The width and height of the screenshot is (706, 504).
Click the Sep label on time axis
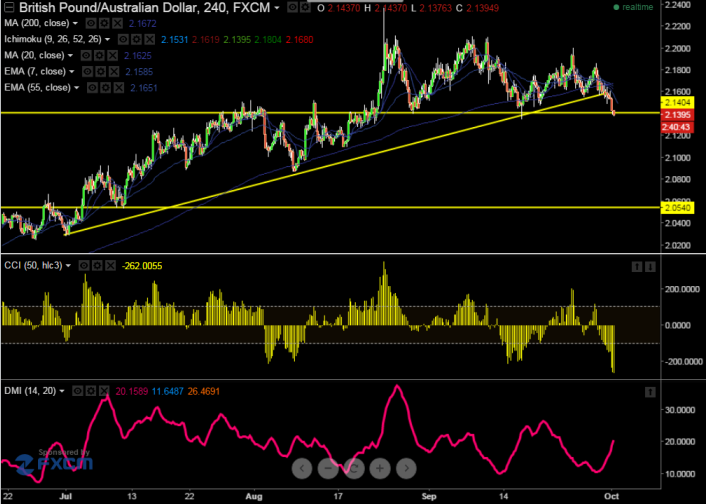429,497
